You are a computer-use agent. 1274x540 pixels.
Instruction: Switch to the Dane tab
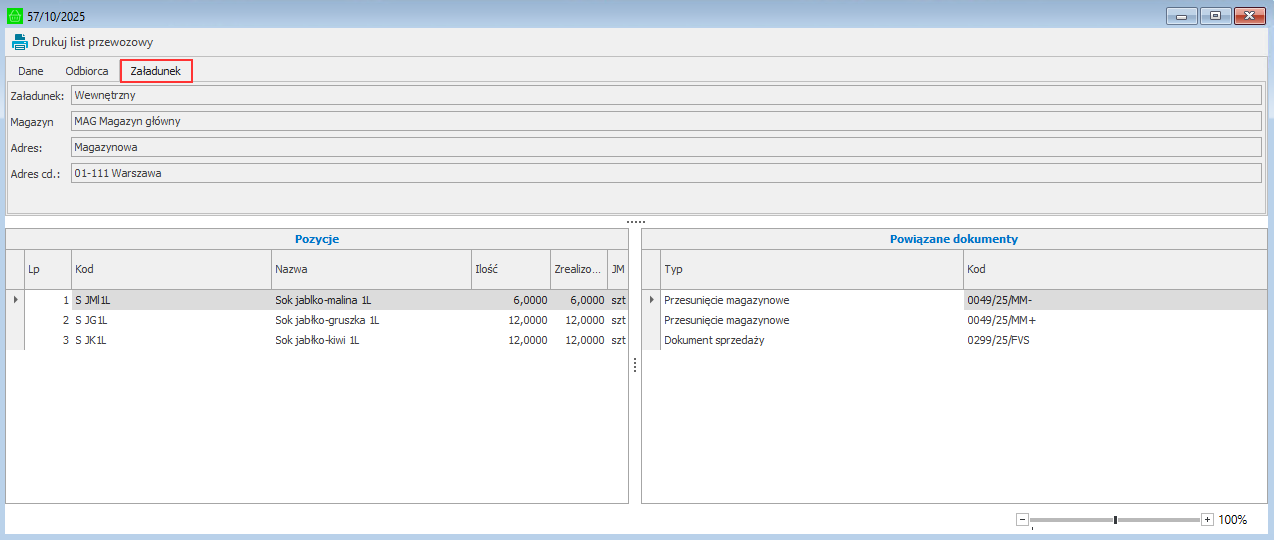tap(31, 71)
